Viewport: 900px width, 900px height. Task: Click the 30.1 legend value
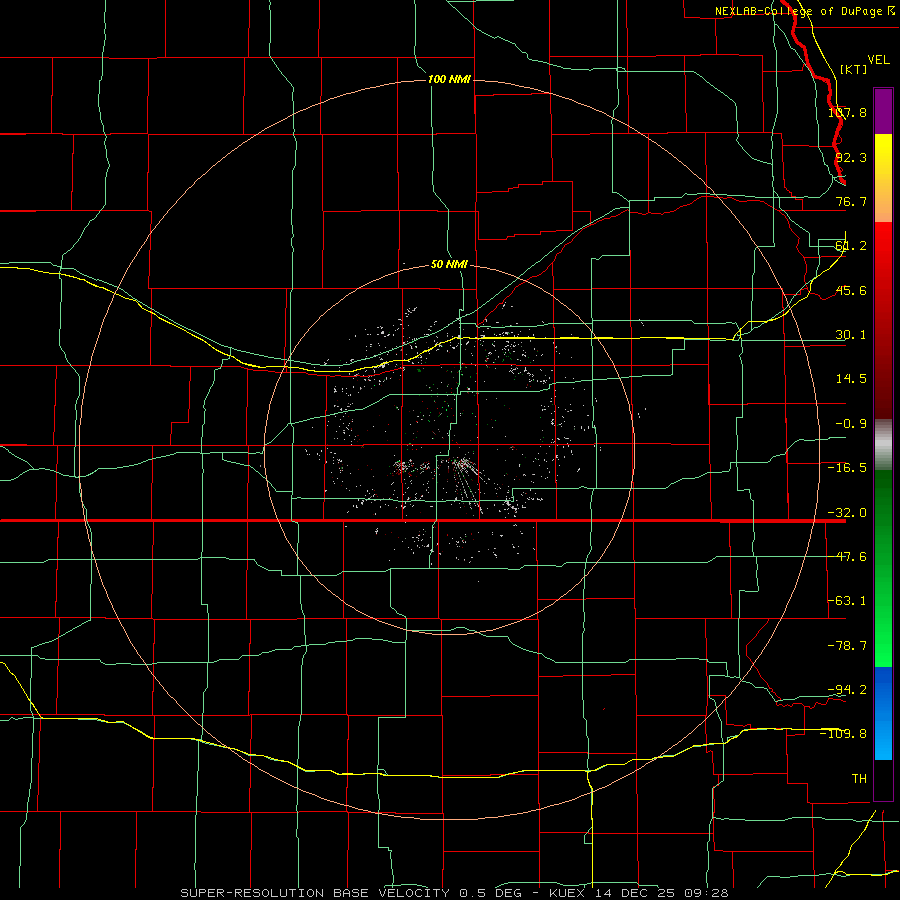tap(851, 335)
